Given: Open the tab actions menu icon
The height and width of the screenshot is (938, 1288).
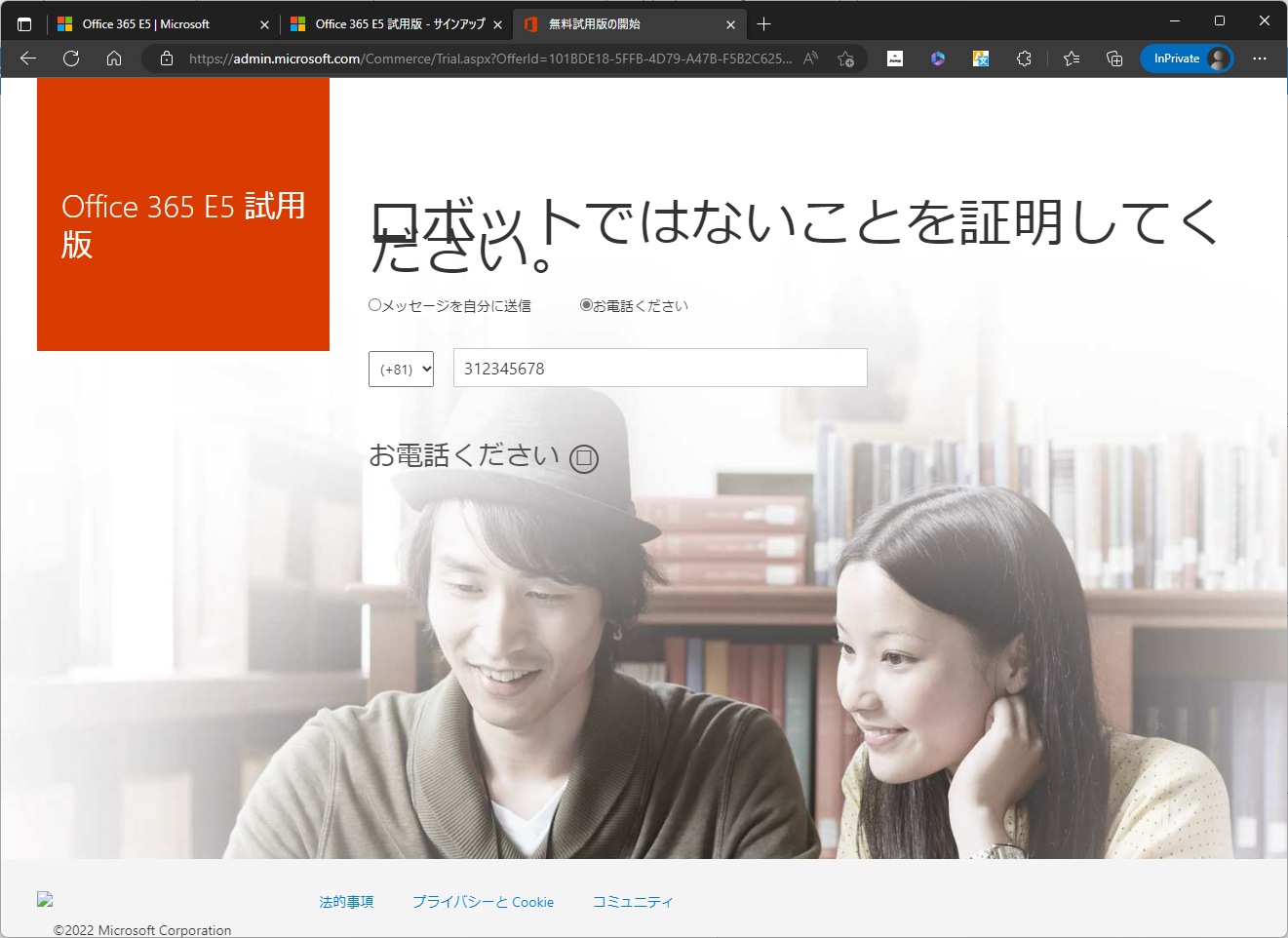Looking at the screenshot, I should pos(24,24).
